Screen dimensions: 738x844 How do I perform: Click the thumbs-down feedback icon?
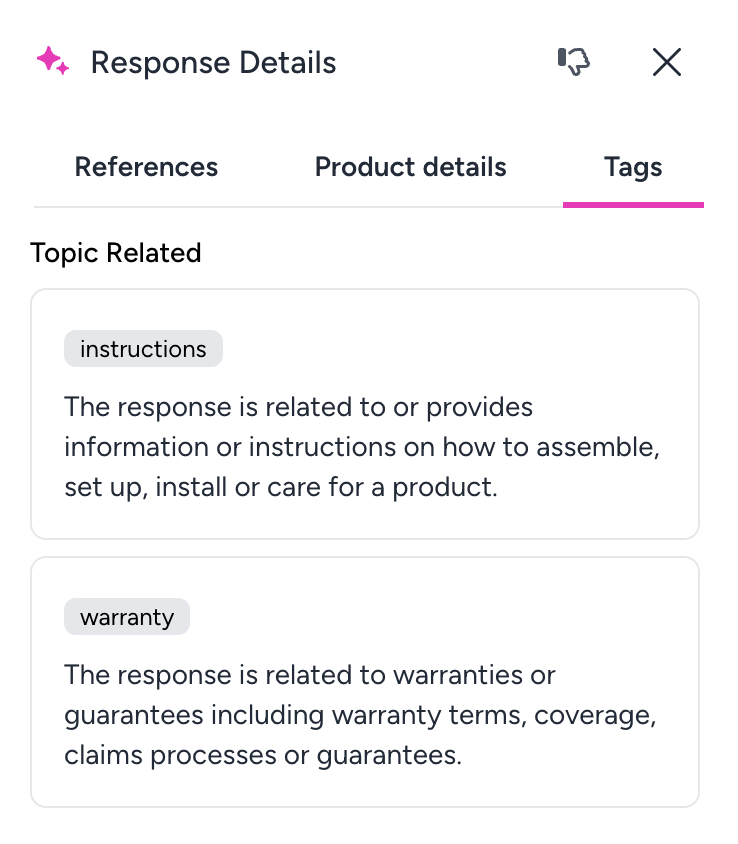click(x=573, y=62)
